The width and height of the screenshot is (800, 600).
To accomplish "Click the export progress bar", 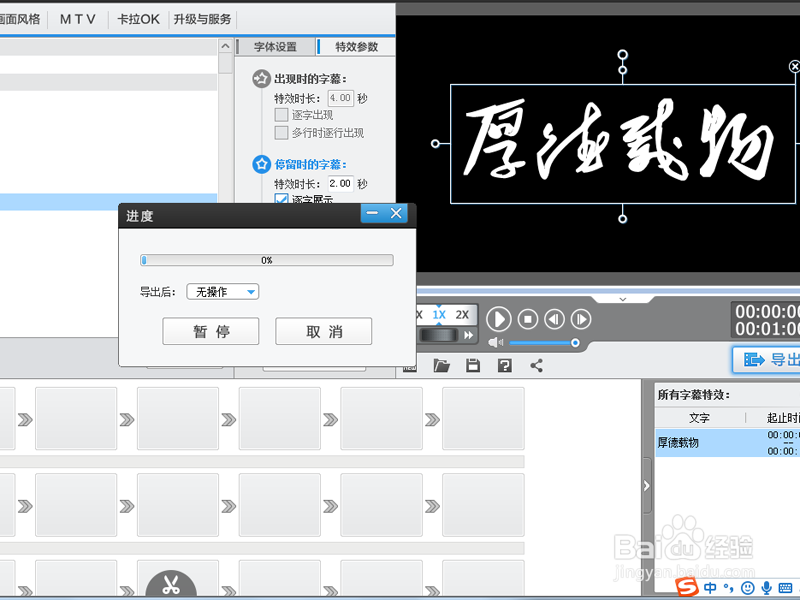I will [267, 260].
